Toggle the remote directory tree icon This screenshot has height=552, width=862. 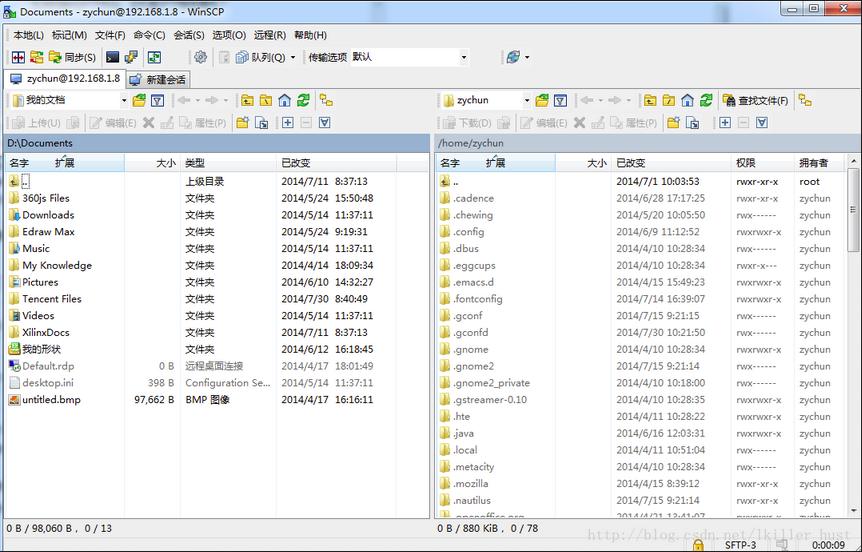point(805,100)
